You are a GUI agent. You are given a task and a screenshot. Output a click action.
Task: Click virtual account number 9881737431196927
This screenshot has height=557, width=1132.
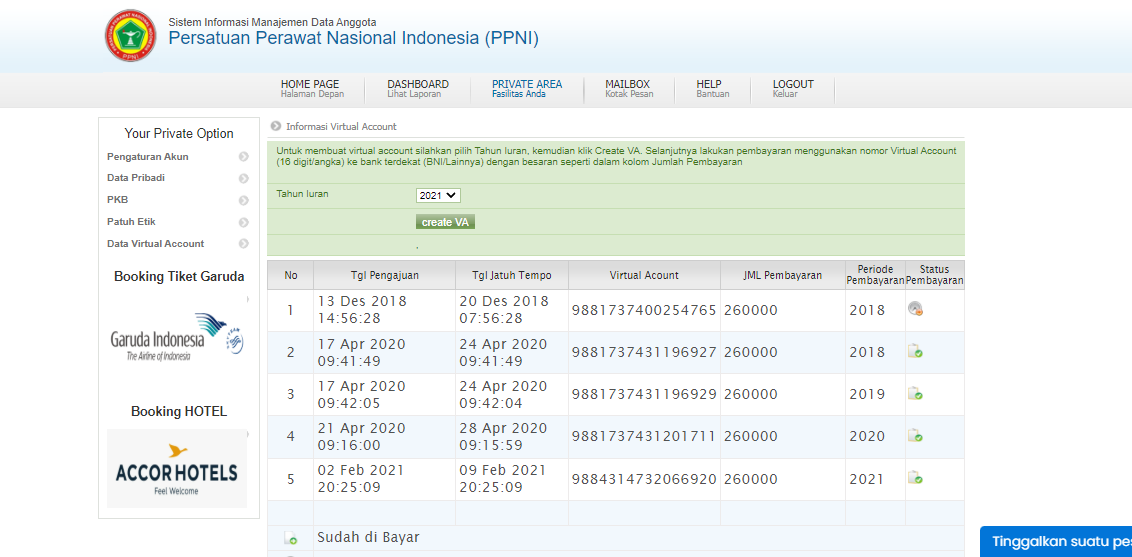644,352
